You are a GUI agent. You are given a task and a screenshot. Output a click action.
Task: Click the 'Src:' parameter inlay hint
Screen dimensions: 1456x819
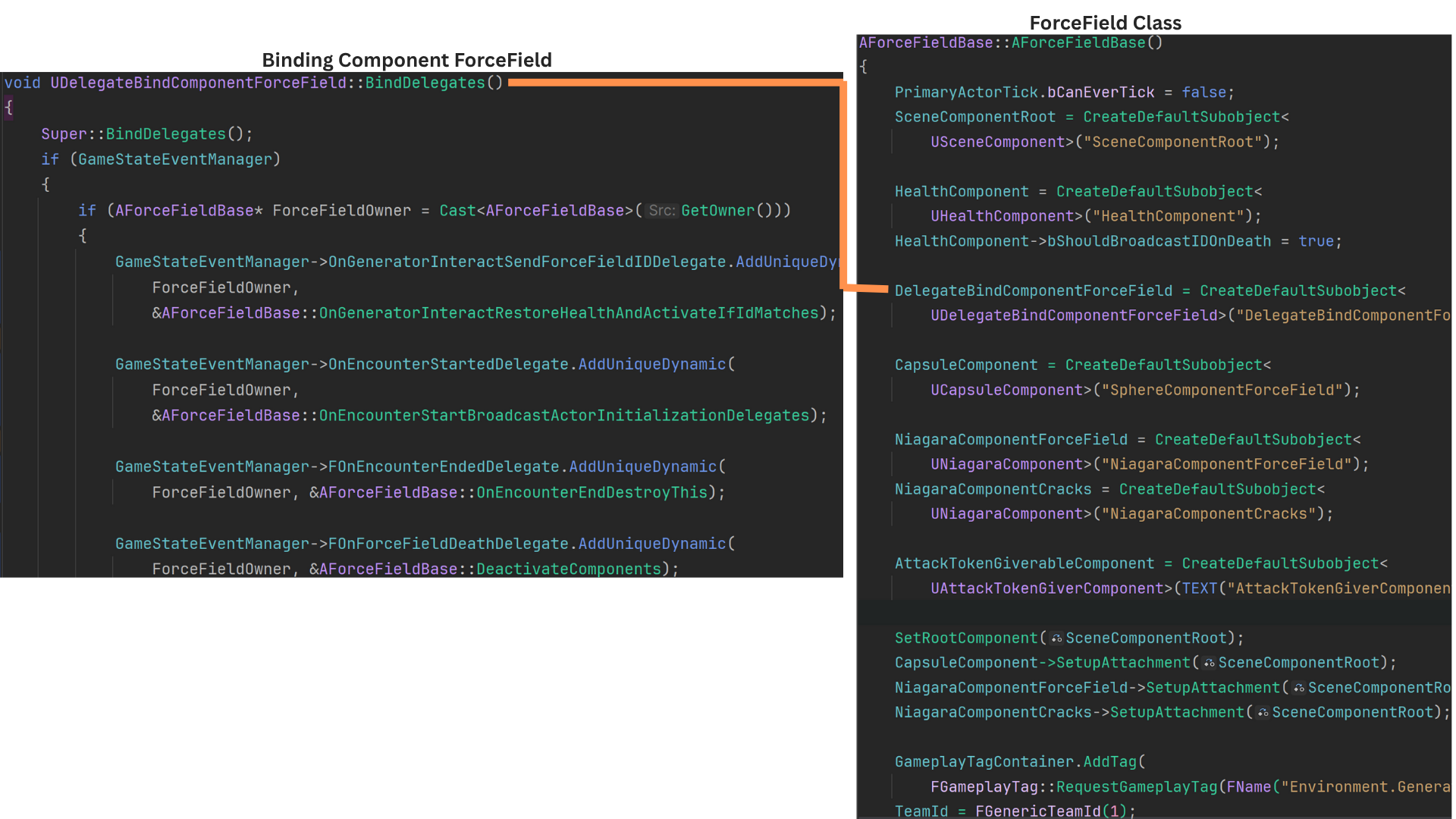tap(661, 211)
